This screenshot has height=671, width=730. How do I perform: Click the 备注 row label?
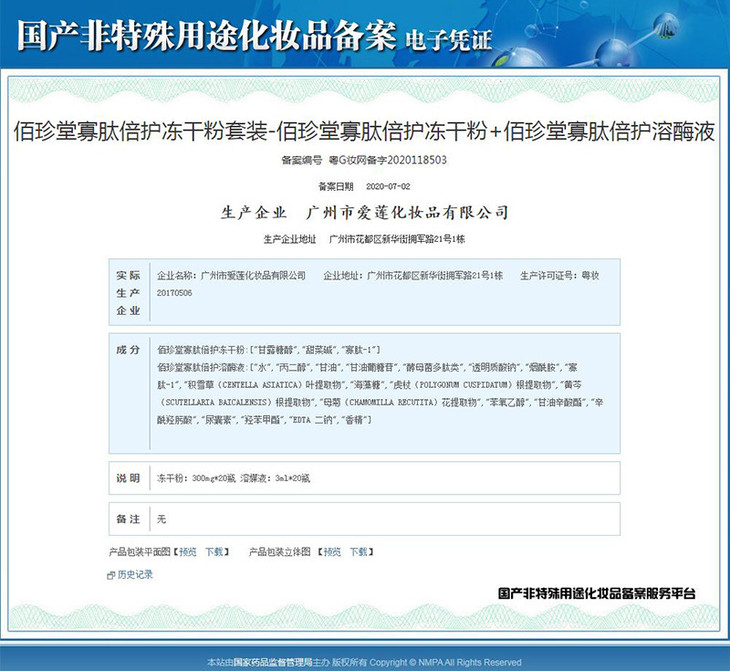(x=128, y=519)
